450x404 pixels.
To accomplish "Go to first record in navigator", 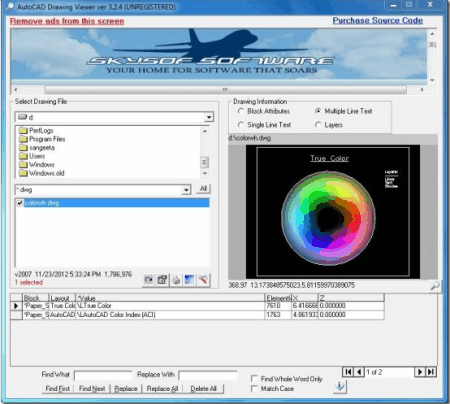I will click(x=348, y=372).
